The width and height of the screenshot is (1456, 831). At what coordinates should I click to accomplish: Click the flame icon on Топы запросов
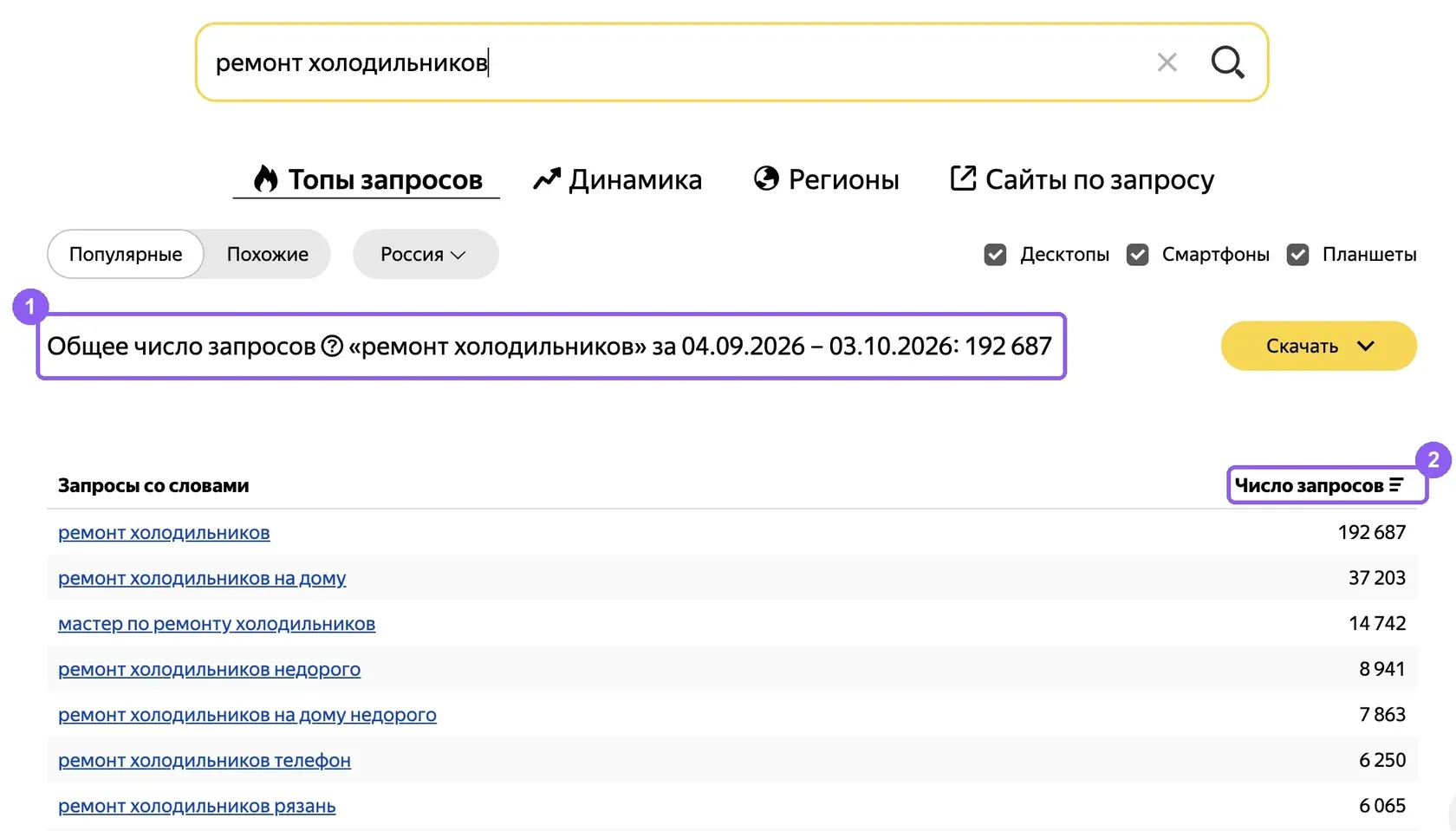tap(265, 179)
